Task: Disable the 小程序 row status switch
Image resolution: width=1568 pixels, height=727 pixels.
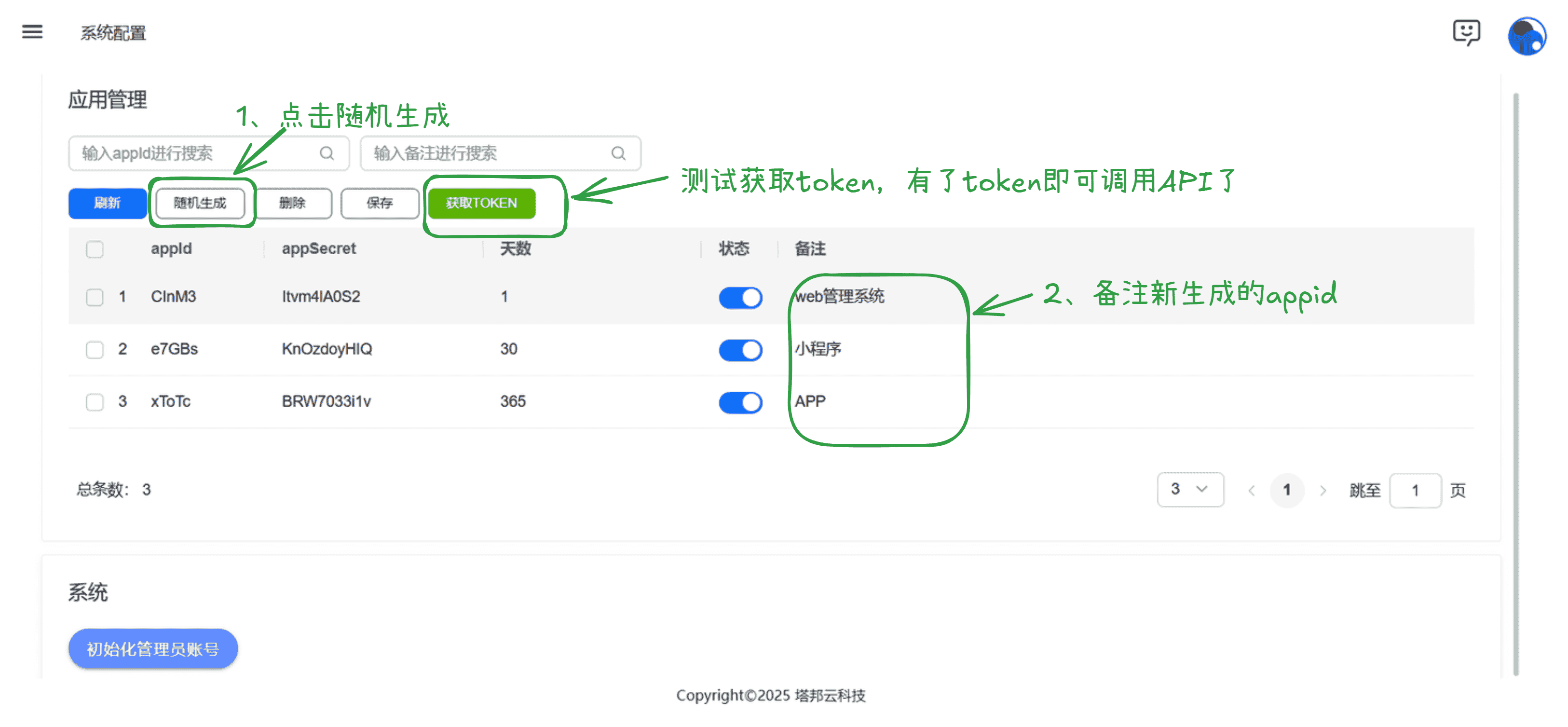Action: click(x=740, y=350)
